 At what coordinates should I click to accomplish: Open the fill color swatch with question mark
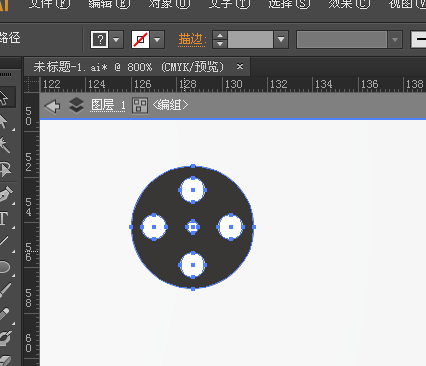pos(99,40)
